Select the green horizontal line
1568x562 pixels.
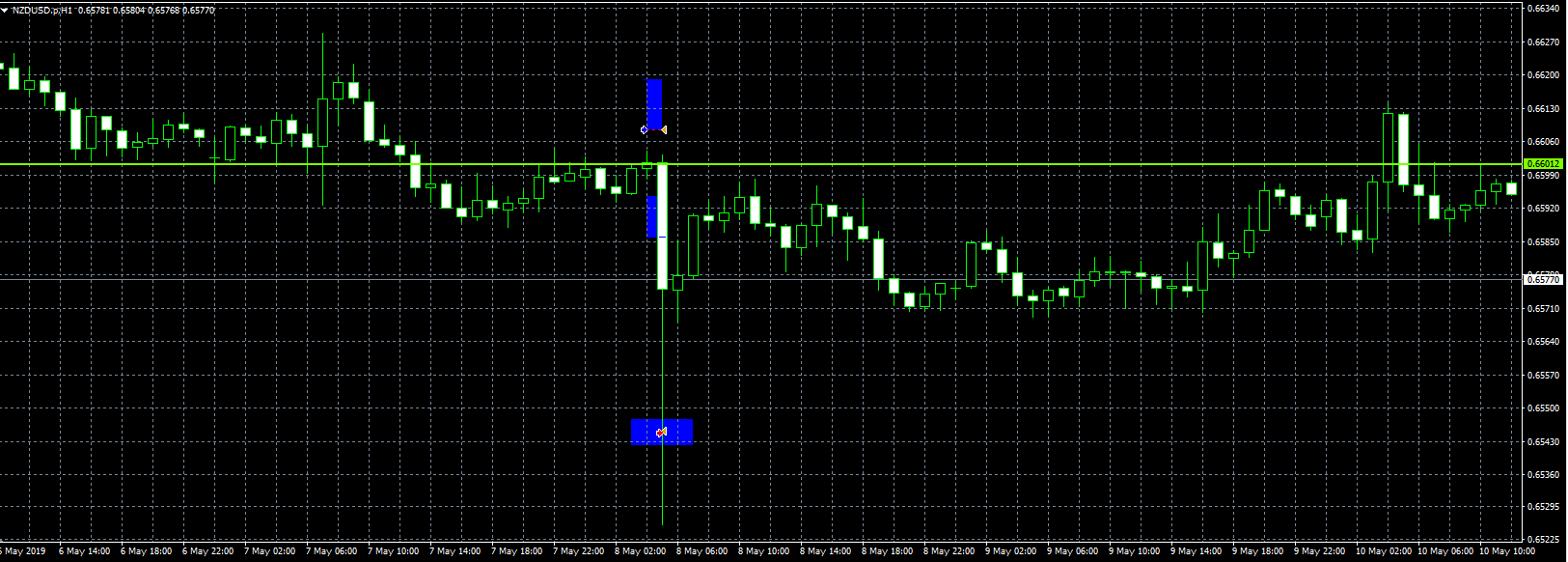(x=289, y=164)
